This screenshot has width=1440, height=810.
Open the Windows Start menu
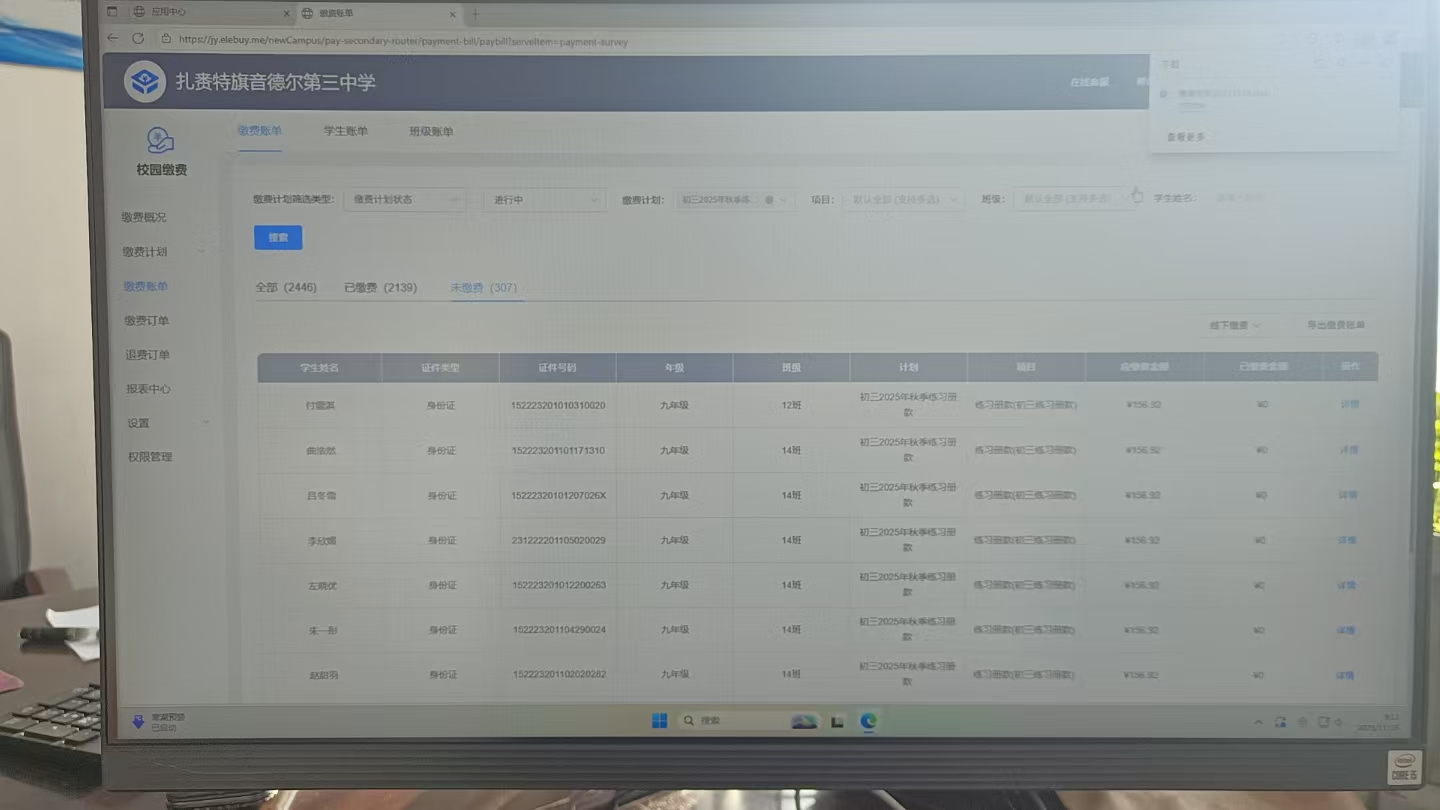click(x=660, y=721)
